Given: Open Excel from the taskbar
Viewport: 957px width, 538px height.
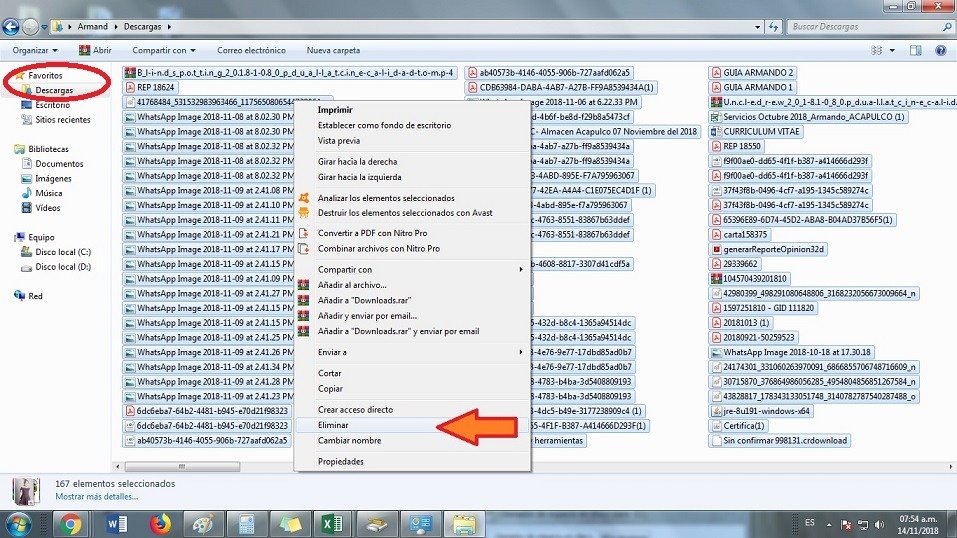Looking at the screenshot, I should pos(333,523).
